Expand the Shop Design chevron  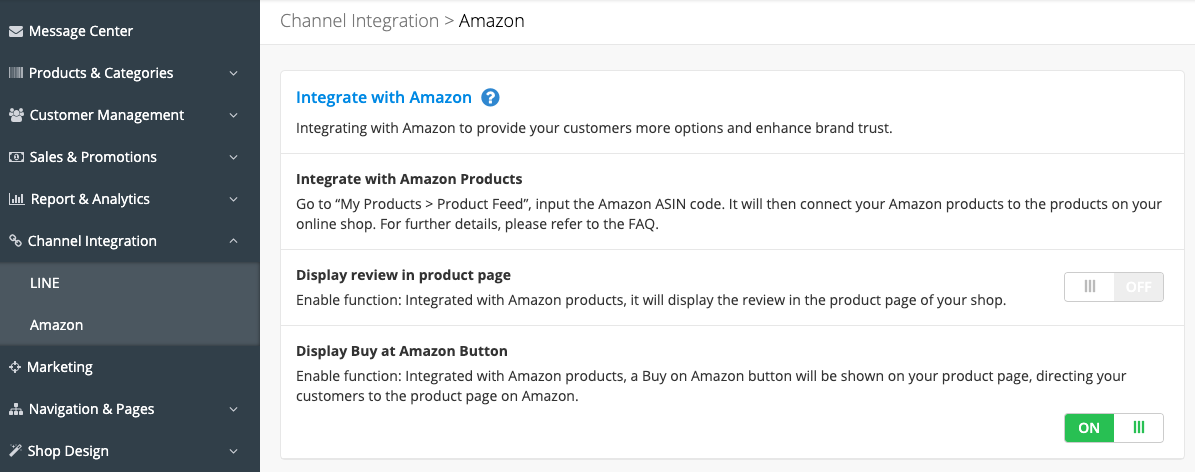tap(234, 451)
